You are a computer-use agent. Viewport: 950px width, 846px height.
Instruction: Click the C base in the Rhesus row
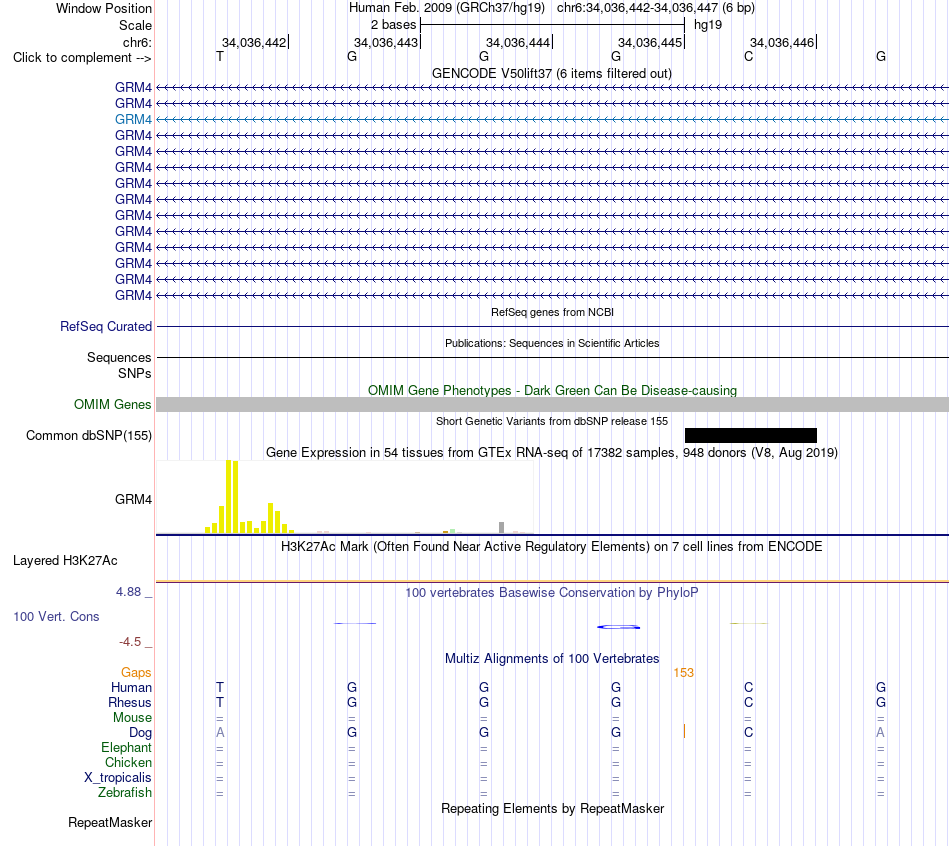click(748, 702)
